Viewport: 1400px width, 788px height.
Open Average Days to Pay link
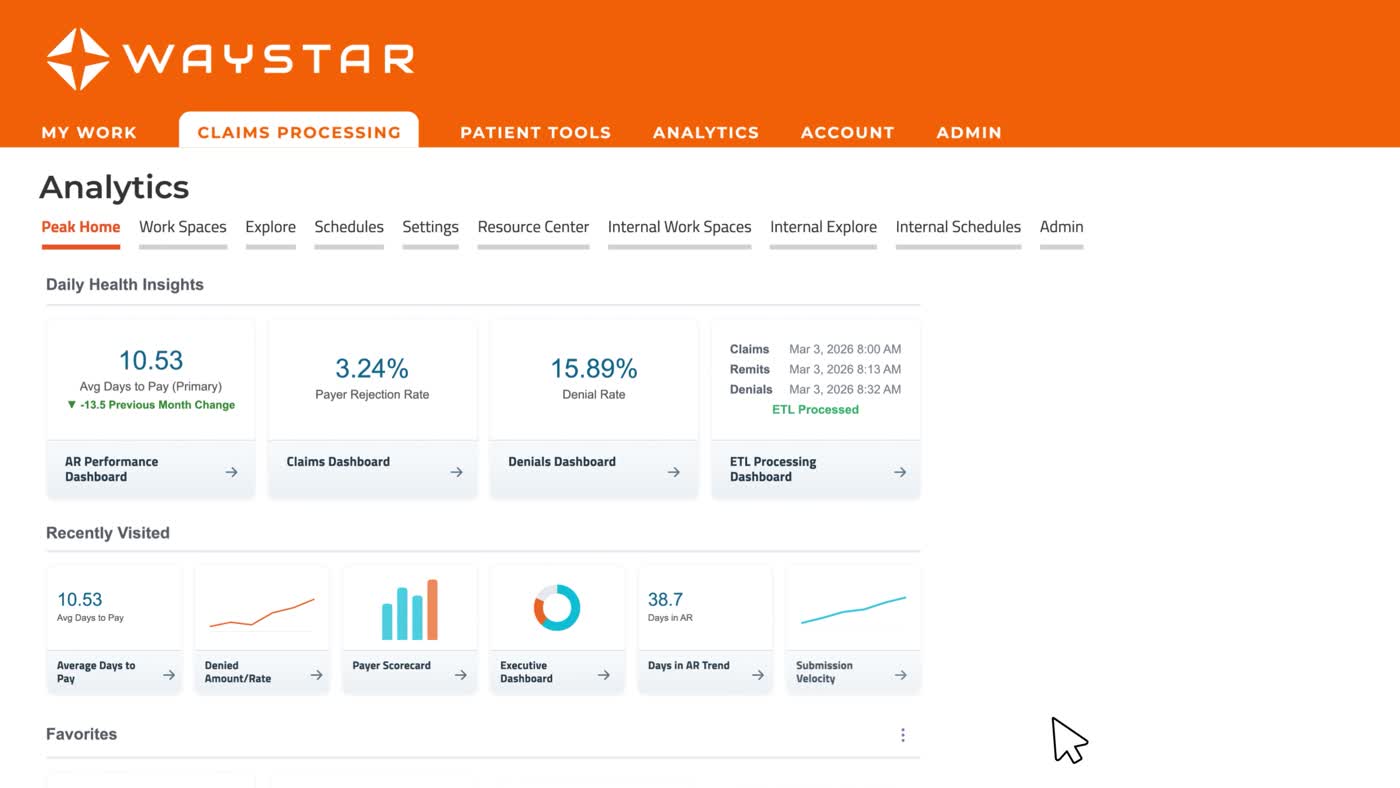click(x=96, y=672)
